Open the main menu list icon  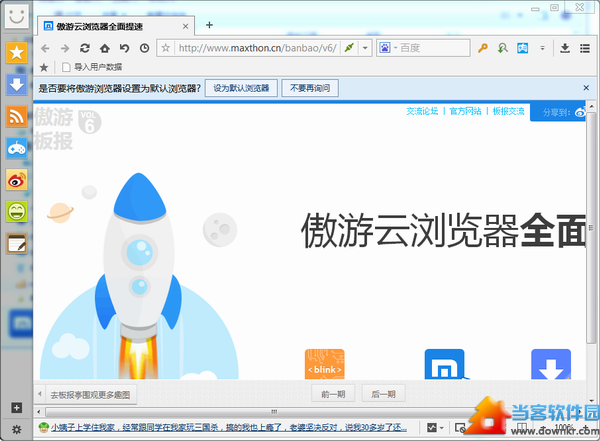tap(585, 48)
